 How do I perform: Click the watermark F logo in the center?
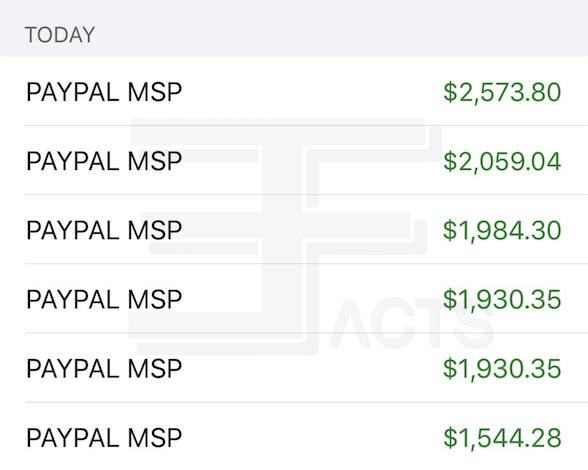click(x=285, y=236)
